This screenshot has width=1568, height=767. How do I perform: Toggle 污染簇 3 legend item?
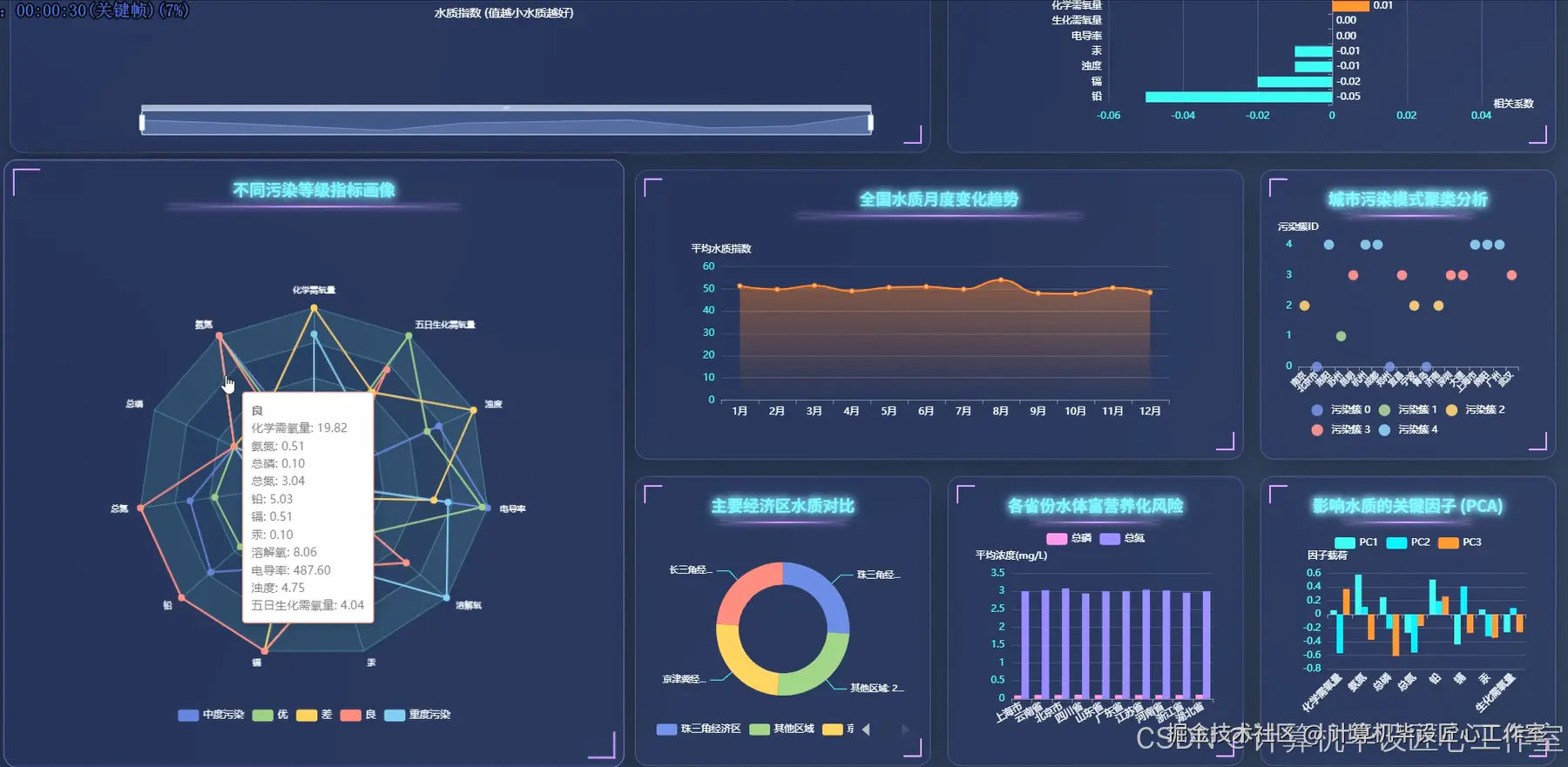[1342, 429]
